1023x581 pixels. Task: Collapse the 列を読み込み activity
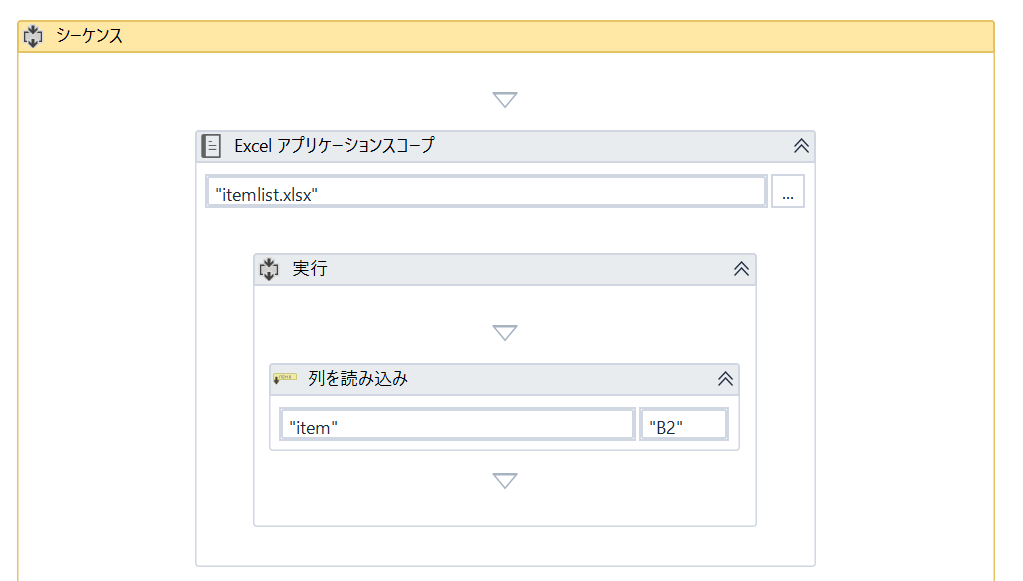point(725,379)
